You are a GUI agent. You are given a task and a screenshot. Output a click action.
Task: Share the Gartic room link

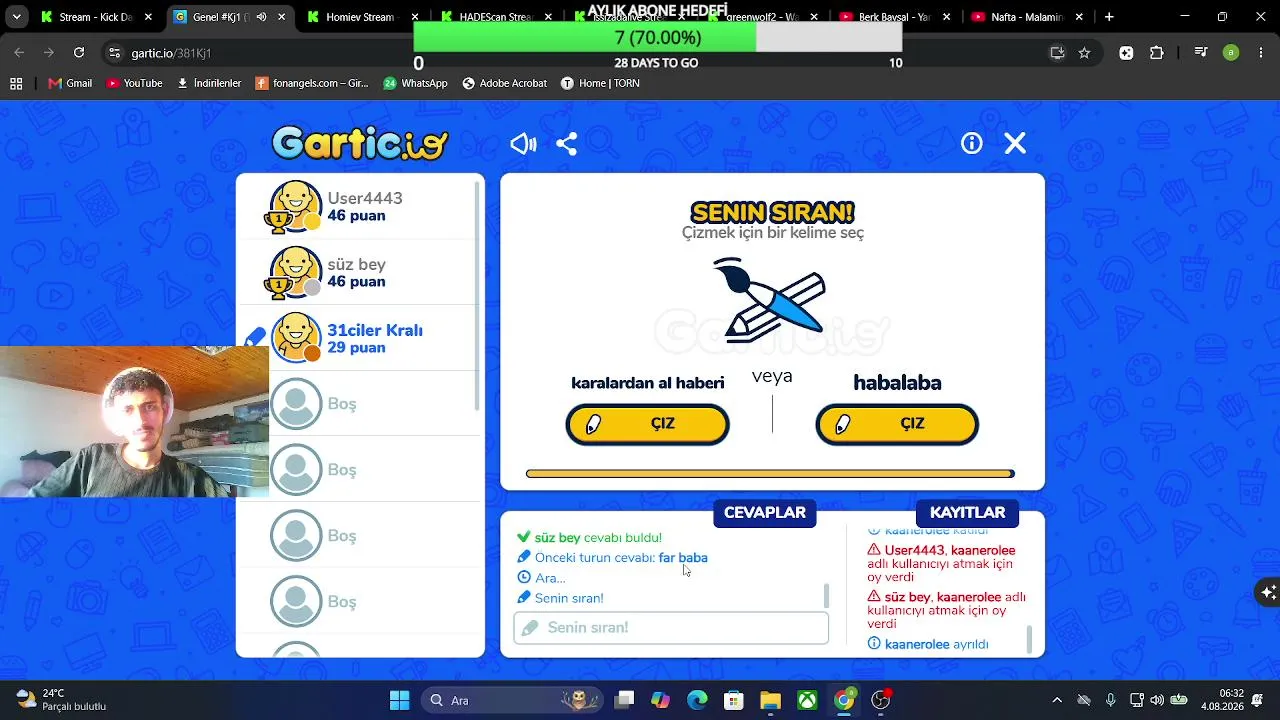click(x=567, y=144)
